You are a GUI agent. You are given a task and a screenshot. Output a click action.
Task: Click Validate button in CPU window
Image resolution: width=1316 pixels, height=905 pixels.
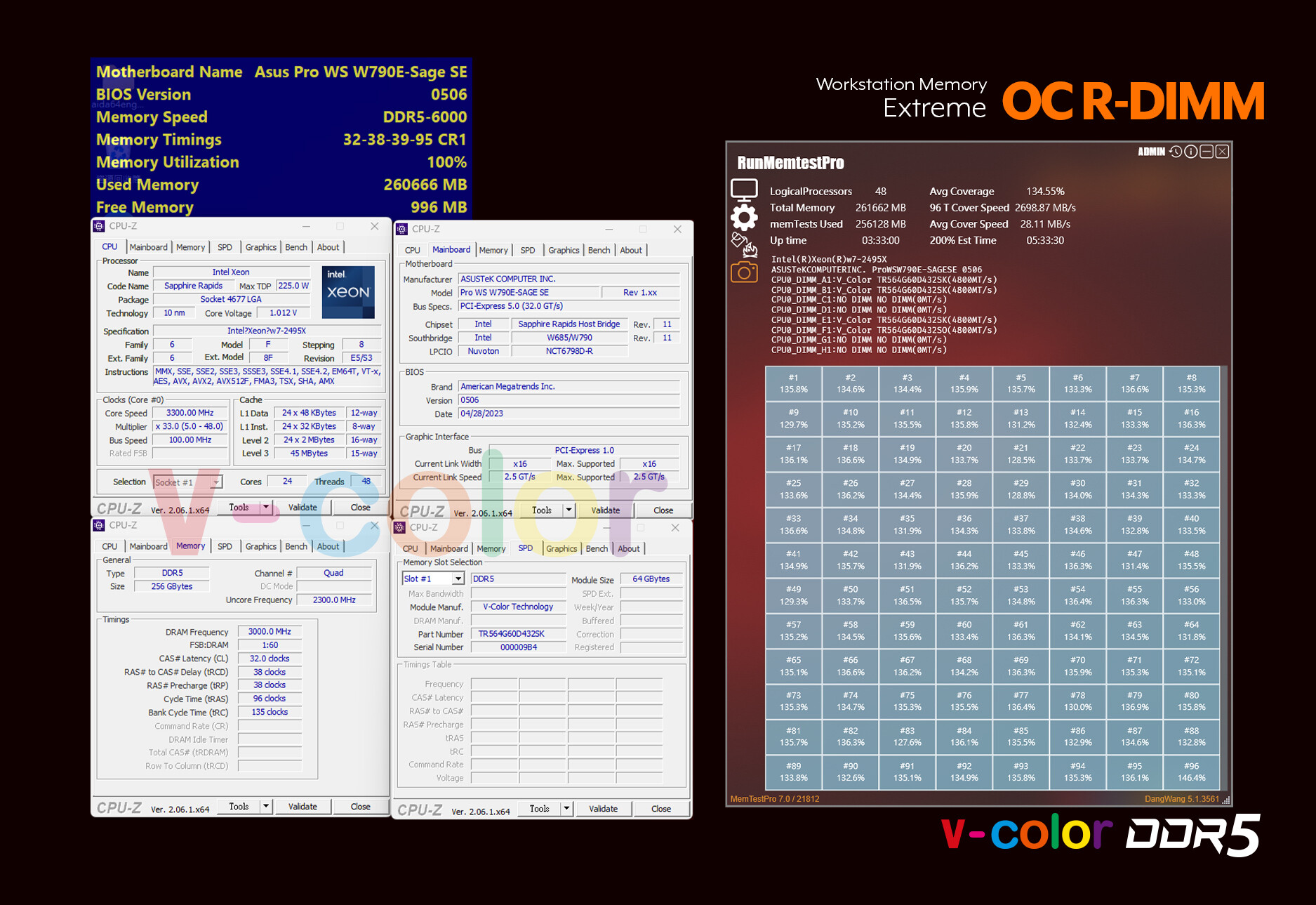pos(303,508)
